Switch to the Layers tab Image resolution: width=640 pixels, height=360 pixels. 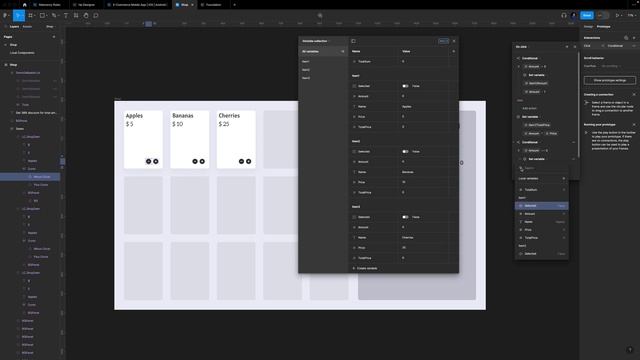[14, 27]
